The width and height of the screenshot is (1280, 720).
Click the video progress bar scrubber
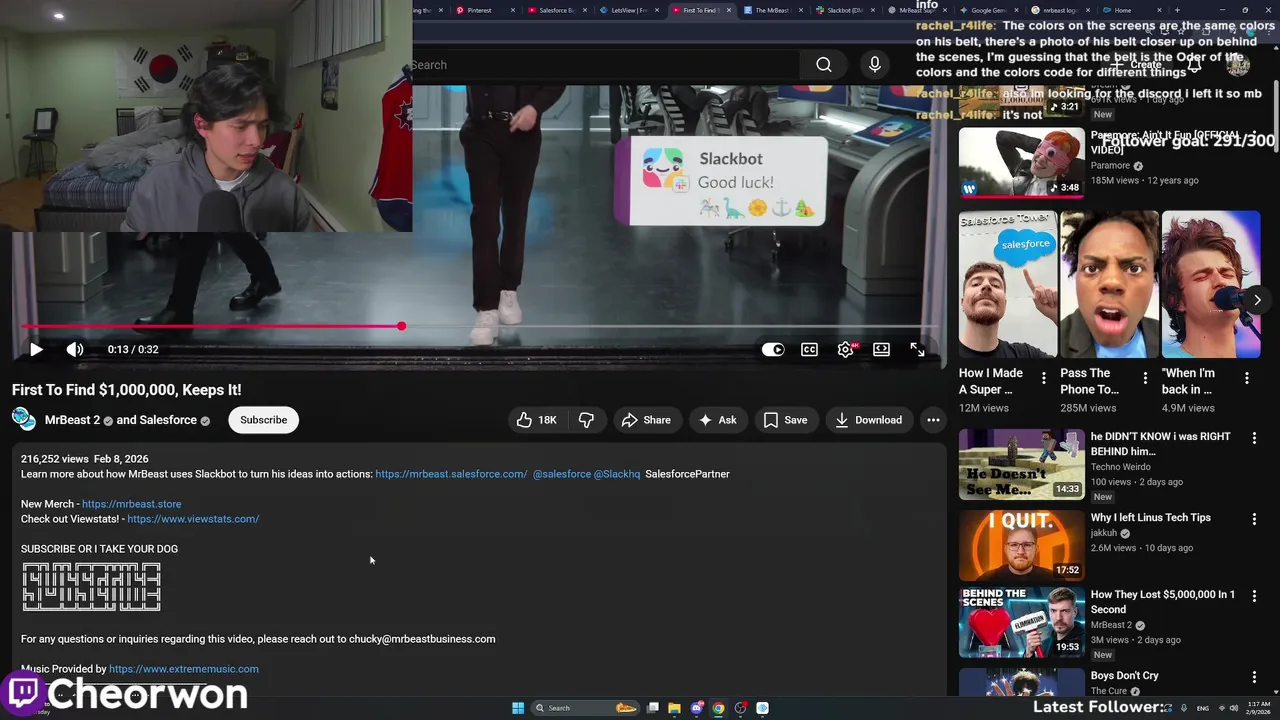401,326
